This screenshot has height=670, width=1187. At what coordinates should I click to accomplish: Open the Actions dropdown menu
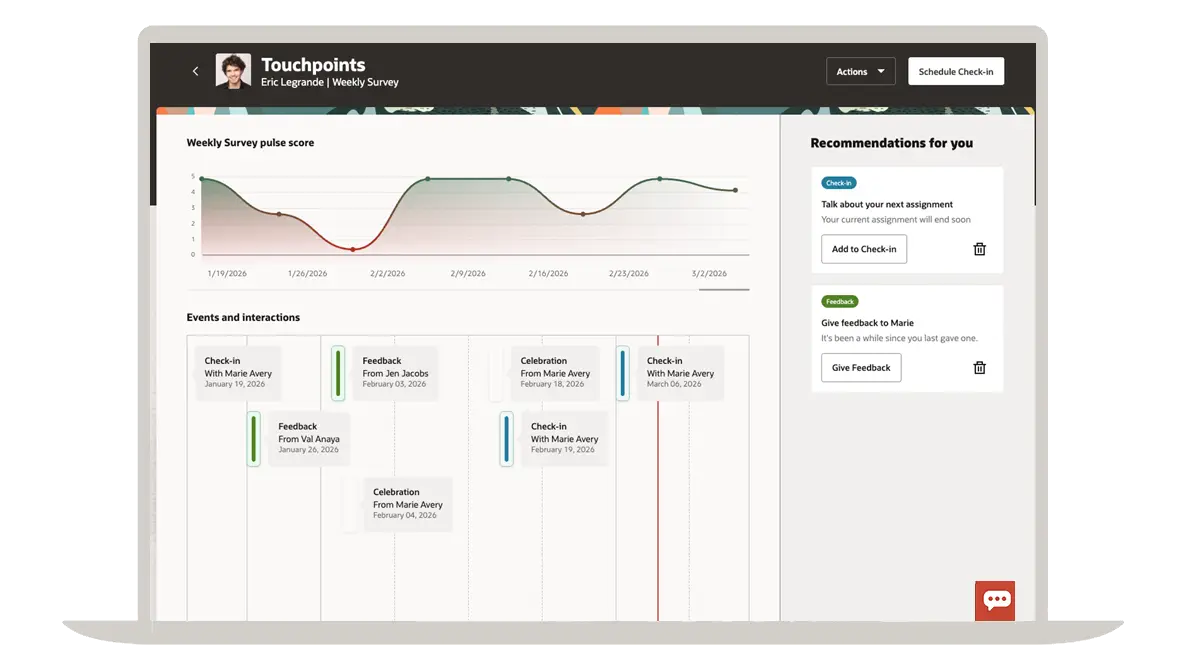[860, 71]
